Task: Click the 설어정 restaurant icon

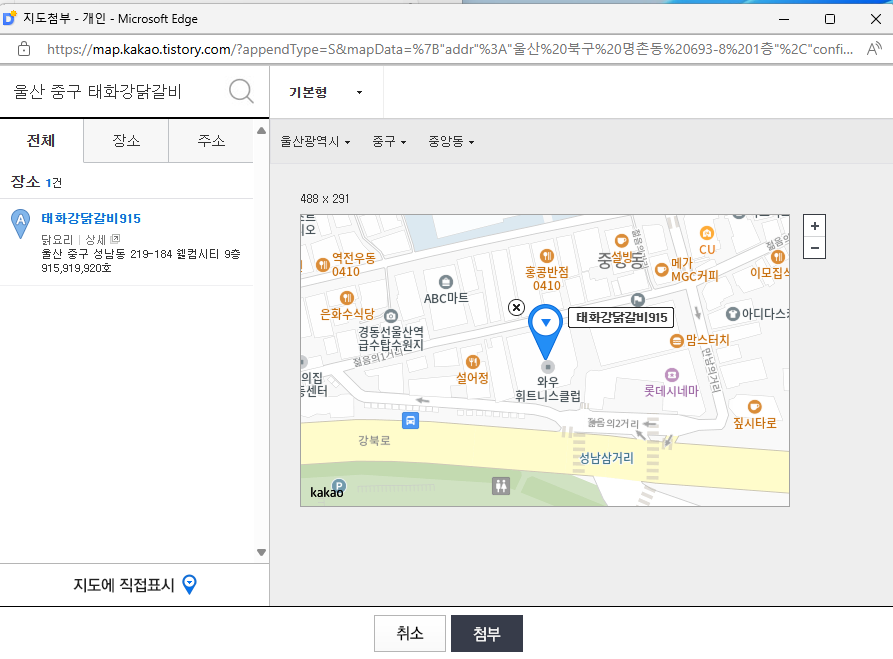Action: (473, 362)
